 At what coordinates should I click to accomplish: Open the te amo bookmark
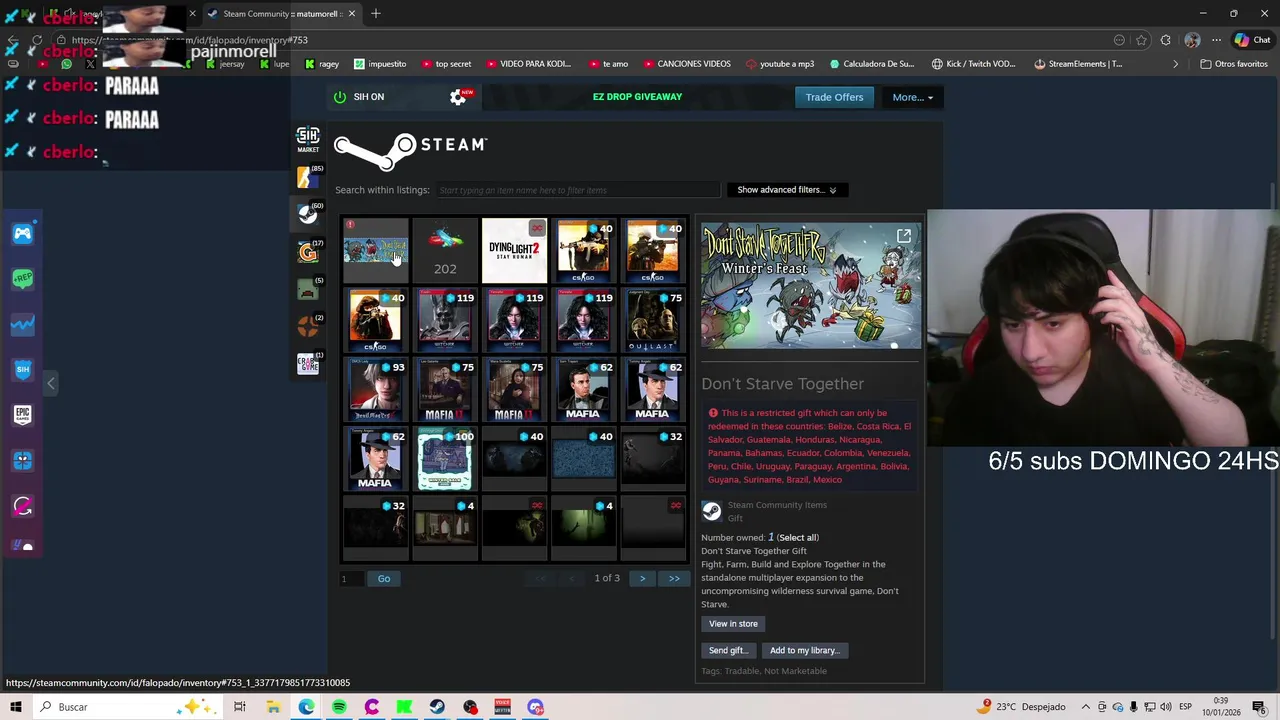(x=607, y=64)
